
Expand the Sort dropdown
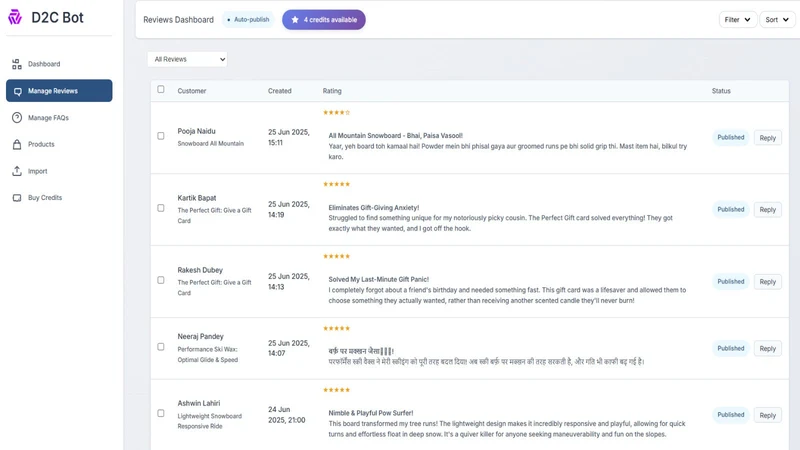[777, 19]
